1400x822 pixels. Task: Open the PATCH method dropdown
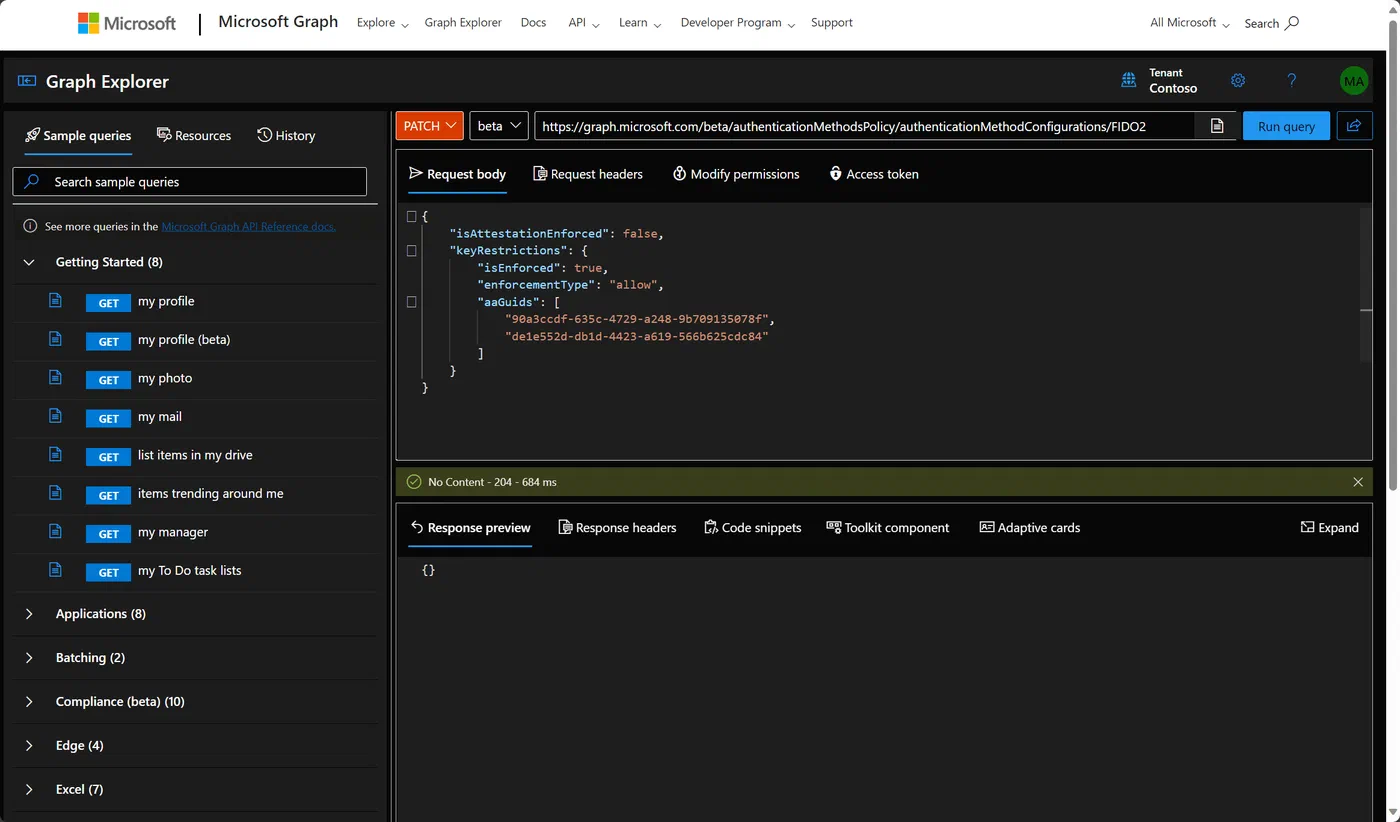430,126
